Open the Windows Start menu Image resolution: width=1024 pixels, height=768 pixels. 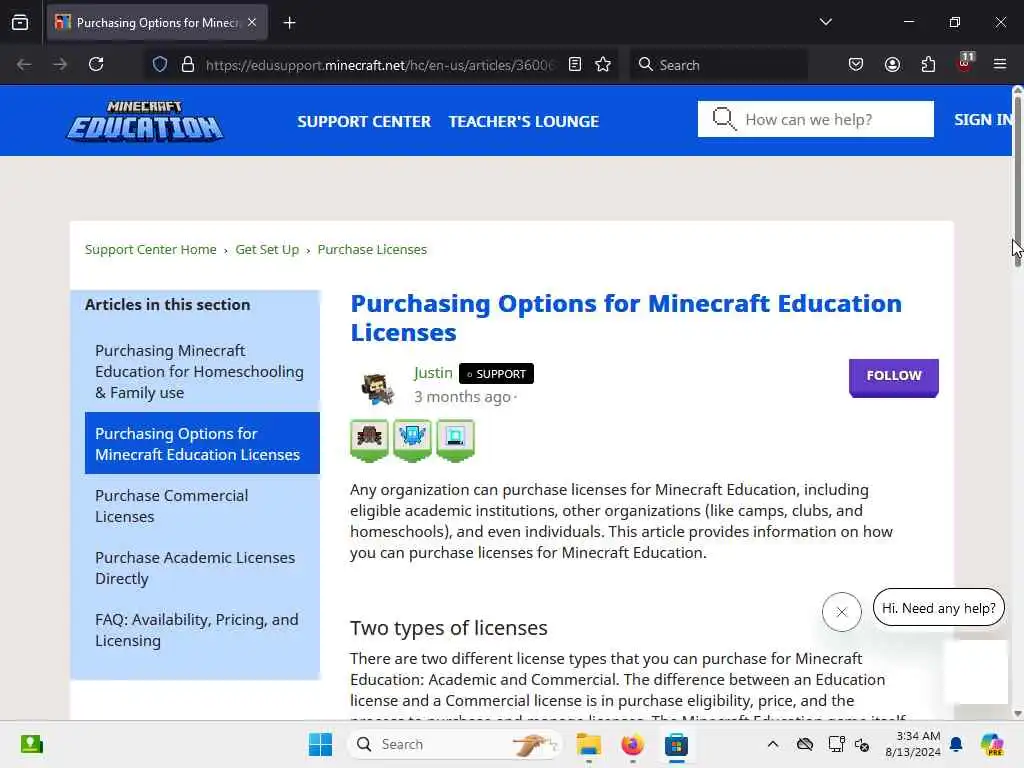[x=320, y=744]
